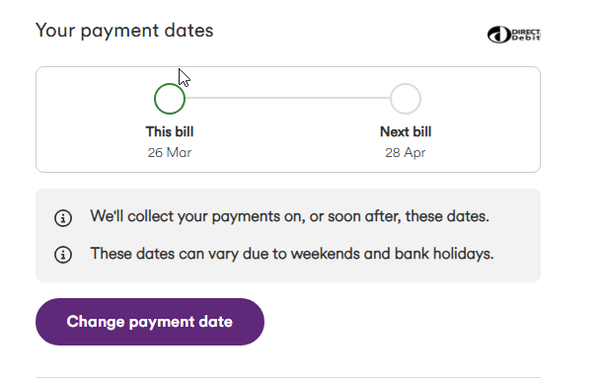The image size is (600, 390).
Task: Click the Your payment dates heading
Action: tap(124, 31)
